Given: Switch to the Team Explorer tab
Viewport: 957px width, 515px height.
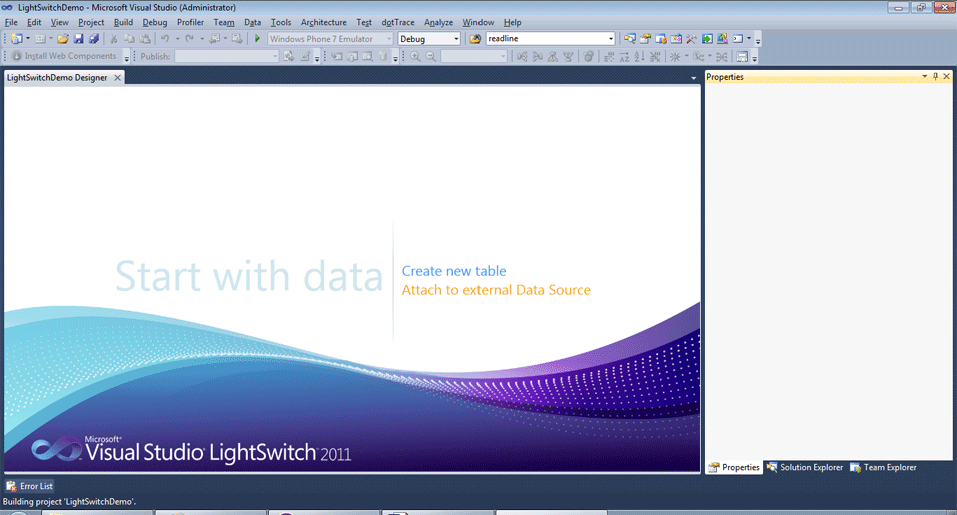Looking at the screenshot, I should (883, 467).
